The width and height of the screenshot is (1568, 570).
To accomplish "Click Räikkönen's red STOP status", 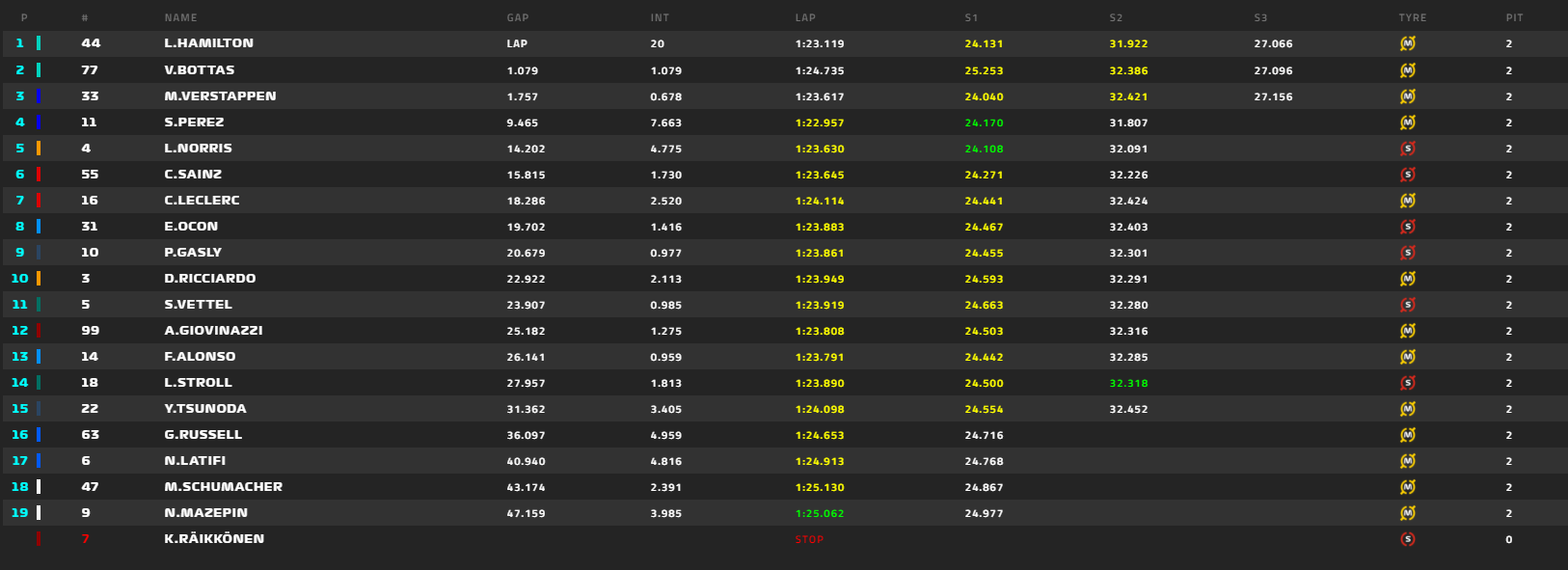I will (x=809, y=539).
